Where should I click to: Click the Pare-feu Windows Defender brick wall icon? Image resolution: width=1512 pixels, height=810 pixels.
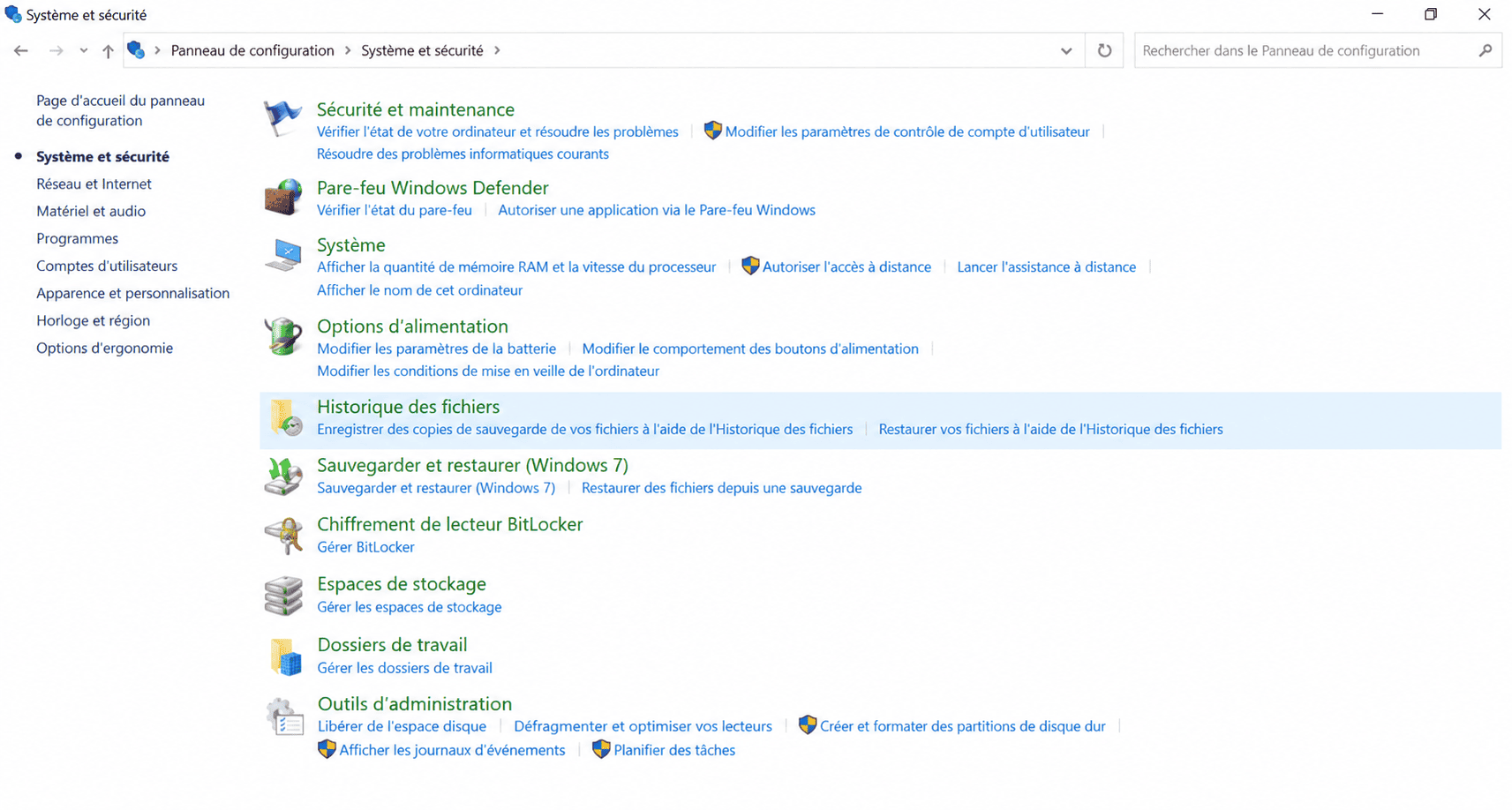point(282,197)
